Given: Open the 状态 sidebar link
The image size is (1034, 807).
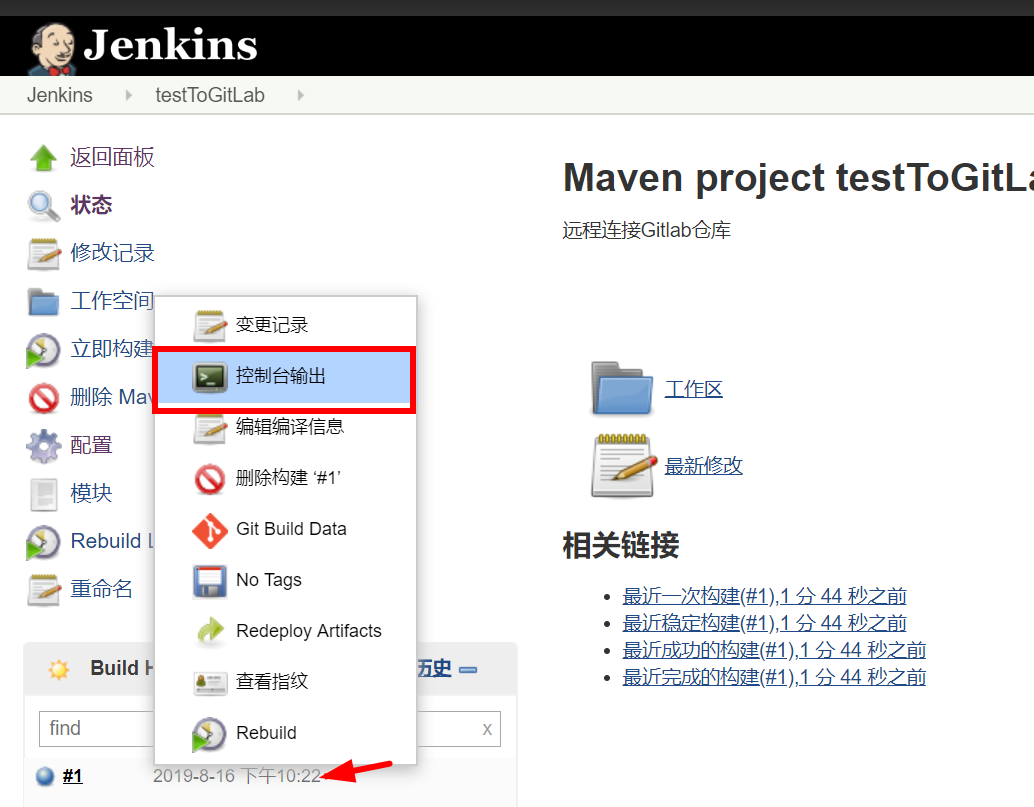Looking at the screenshot, I should click(x=91, y=206).
